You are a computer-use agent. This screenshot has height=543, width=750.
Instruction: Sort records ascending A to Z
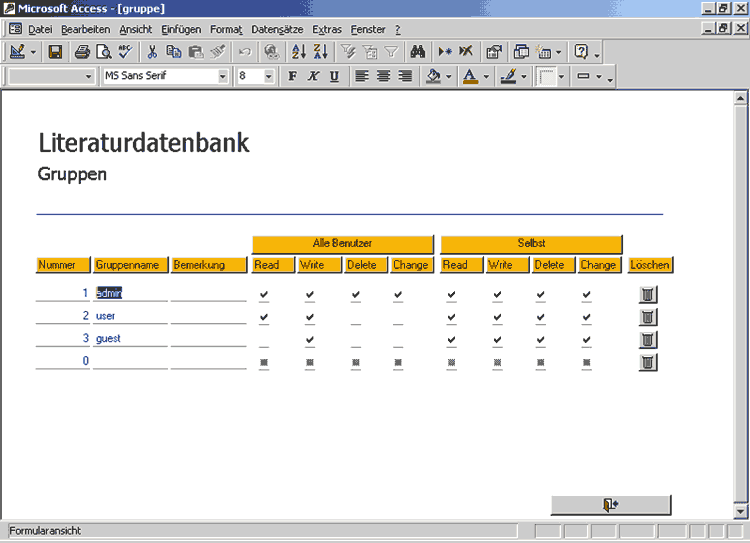(x=298, y=52)
